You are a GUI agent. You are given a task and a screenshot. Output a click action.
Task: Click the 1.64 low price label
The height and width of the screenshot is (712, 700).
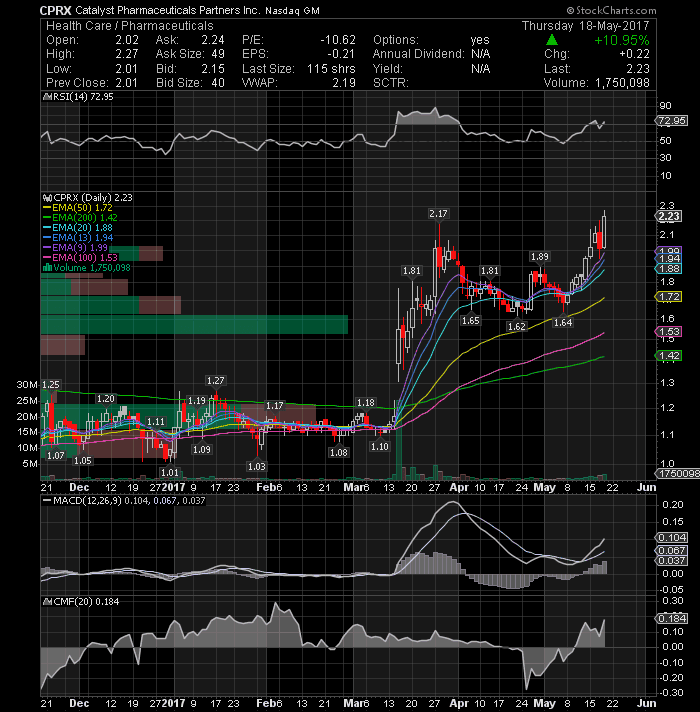[563, 322]
